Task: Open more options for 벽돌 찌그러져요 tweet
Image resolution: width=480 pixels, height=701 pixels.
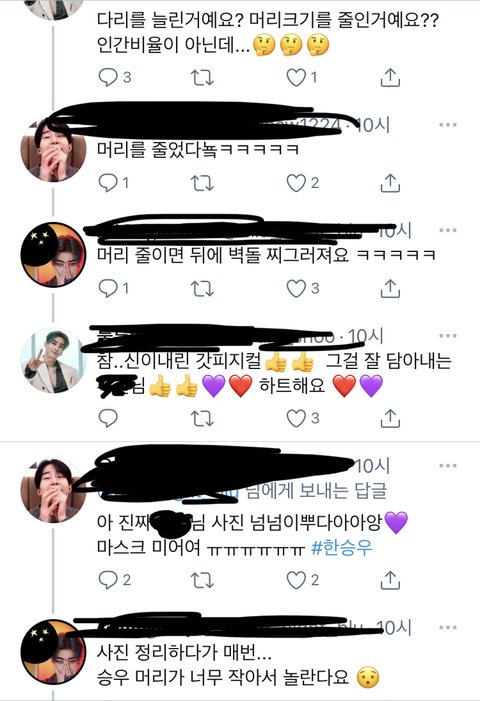Action: (447, 230)
